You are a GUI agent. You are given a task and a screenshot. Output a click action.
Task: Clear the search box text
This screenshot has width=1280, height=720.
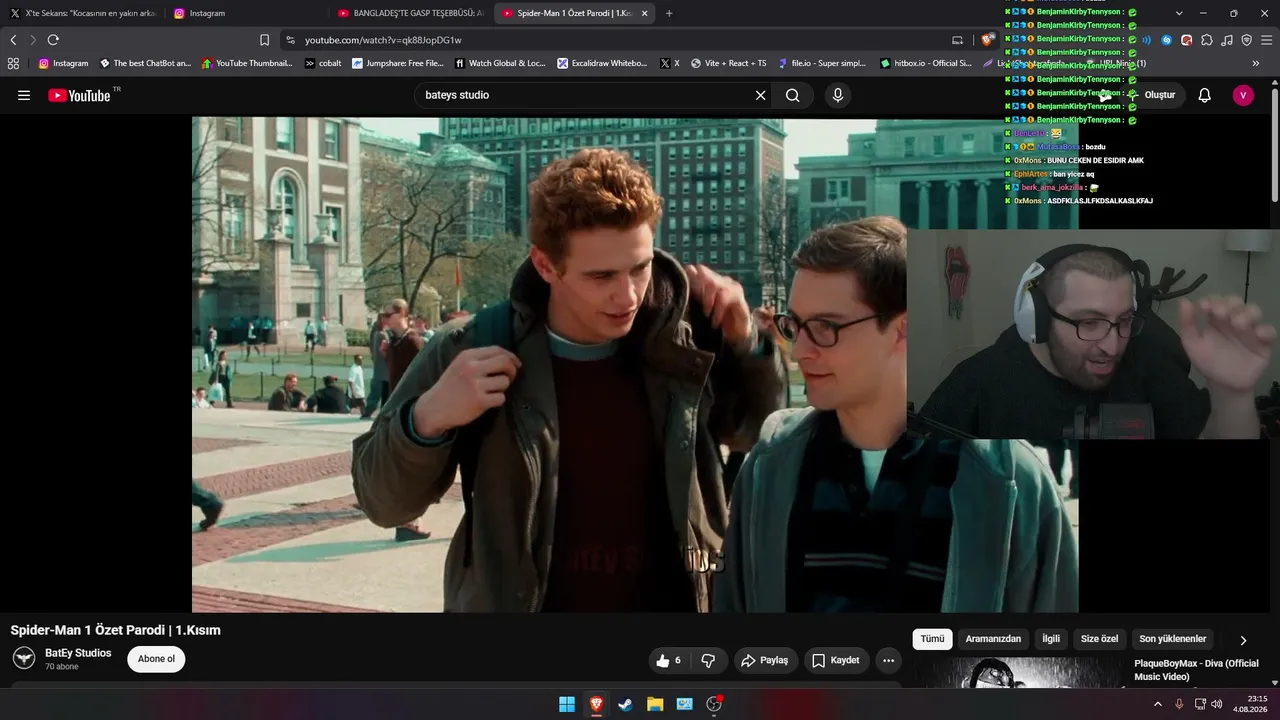click(760, 95)
